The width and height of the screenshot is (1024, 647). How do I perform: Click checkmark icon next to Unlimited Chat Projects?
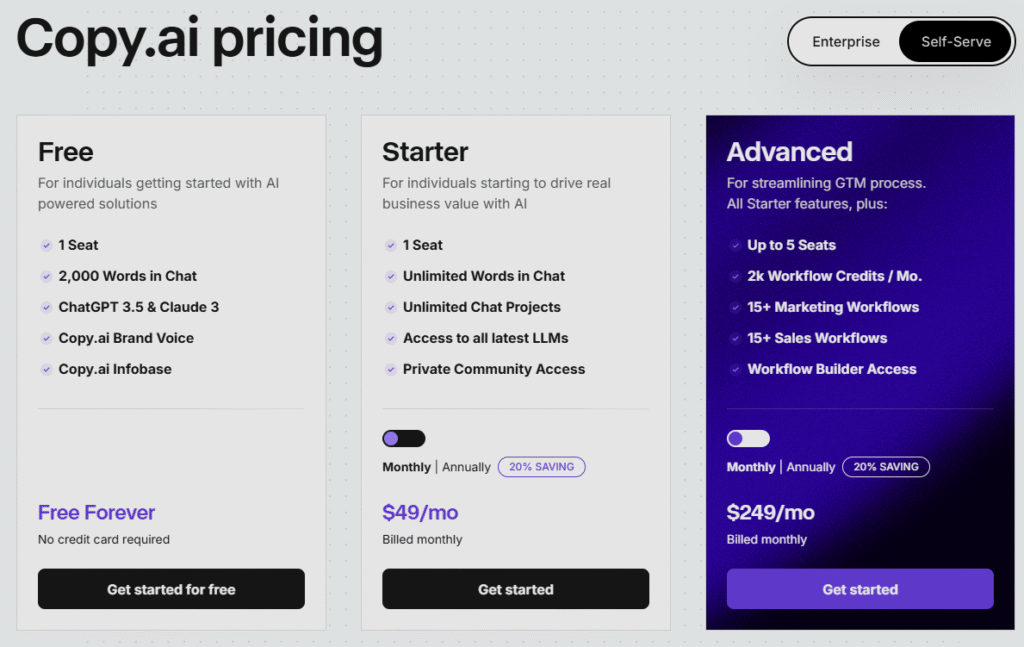point(391,308)
